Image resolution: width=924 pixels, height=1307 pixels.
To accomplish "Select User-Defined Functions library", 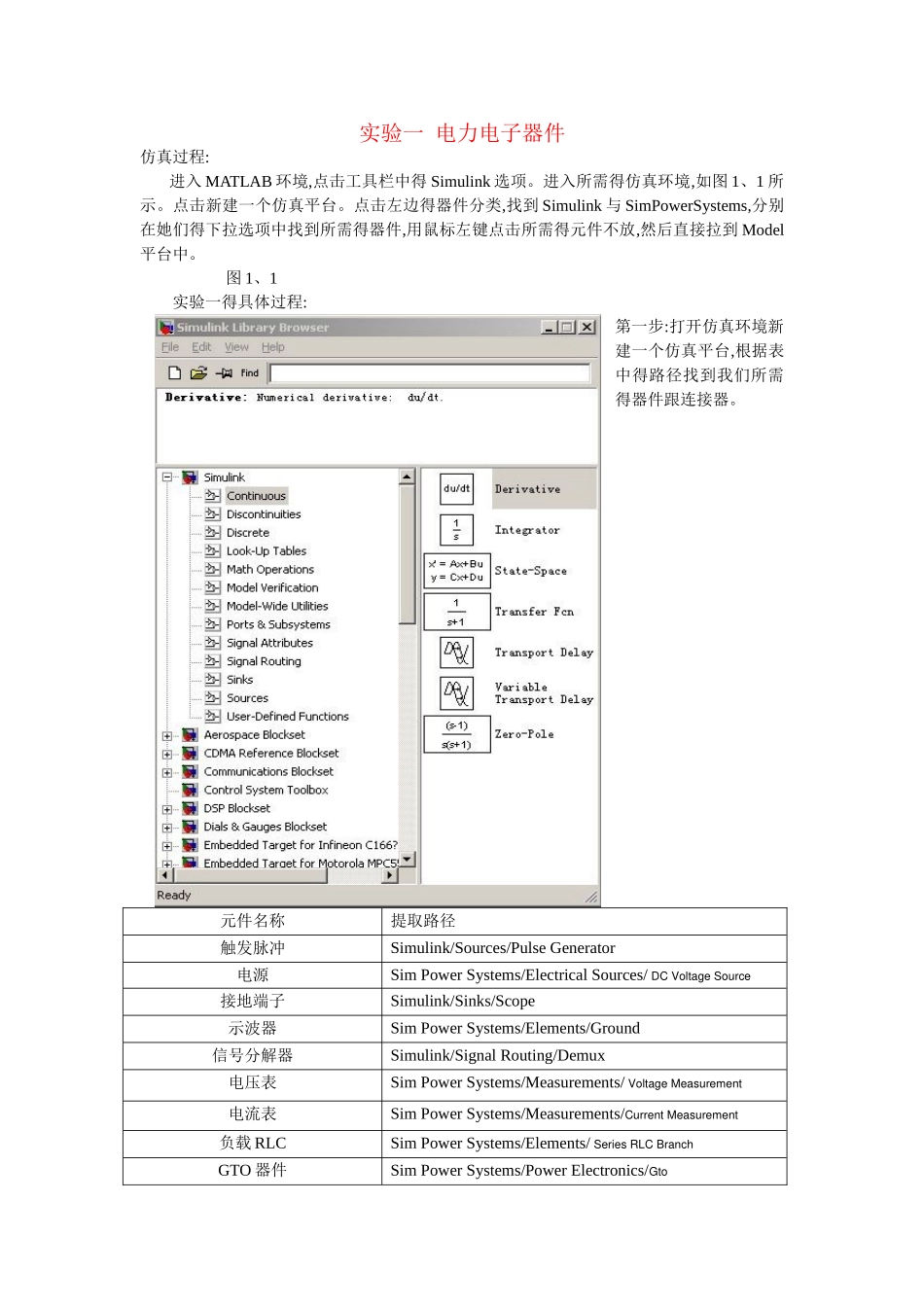I will click(288, 717).
